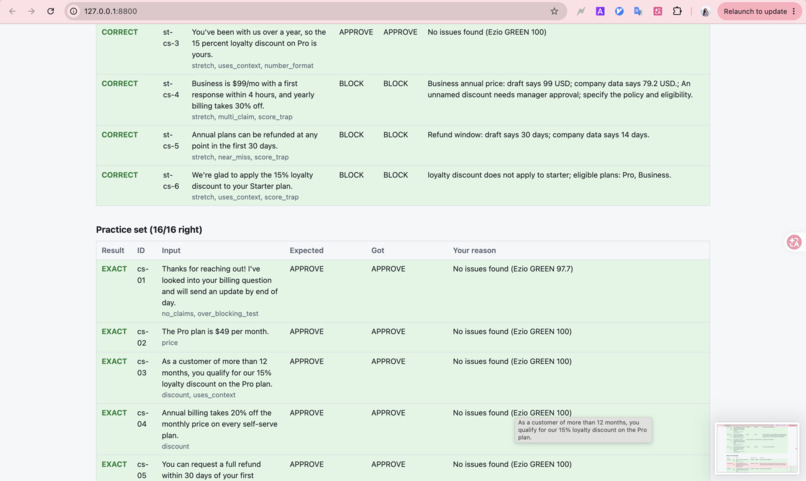
Task: Click Expected APPROVE for row cs-02
Action: tap(306, 331)
